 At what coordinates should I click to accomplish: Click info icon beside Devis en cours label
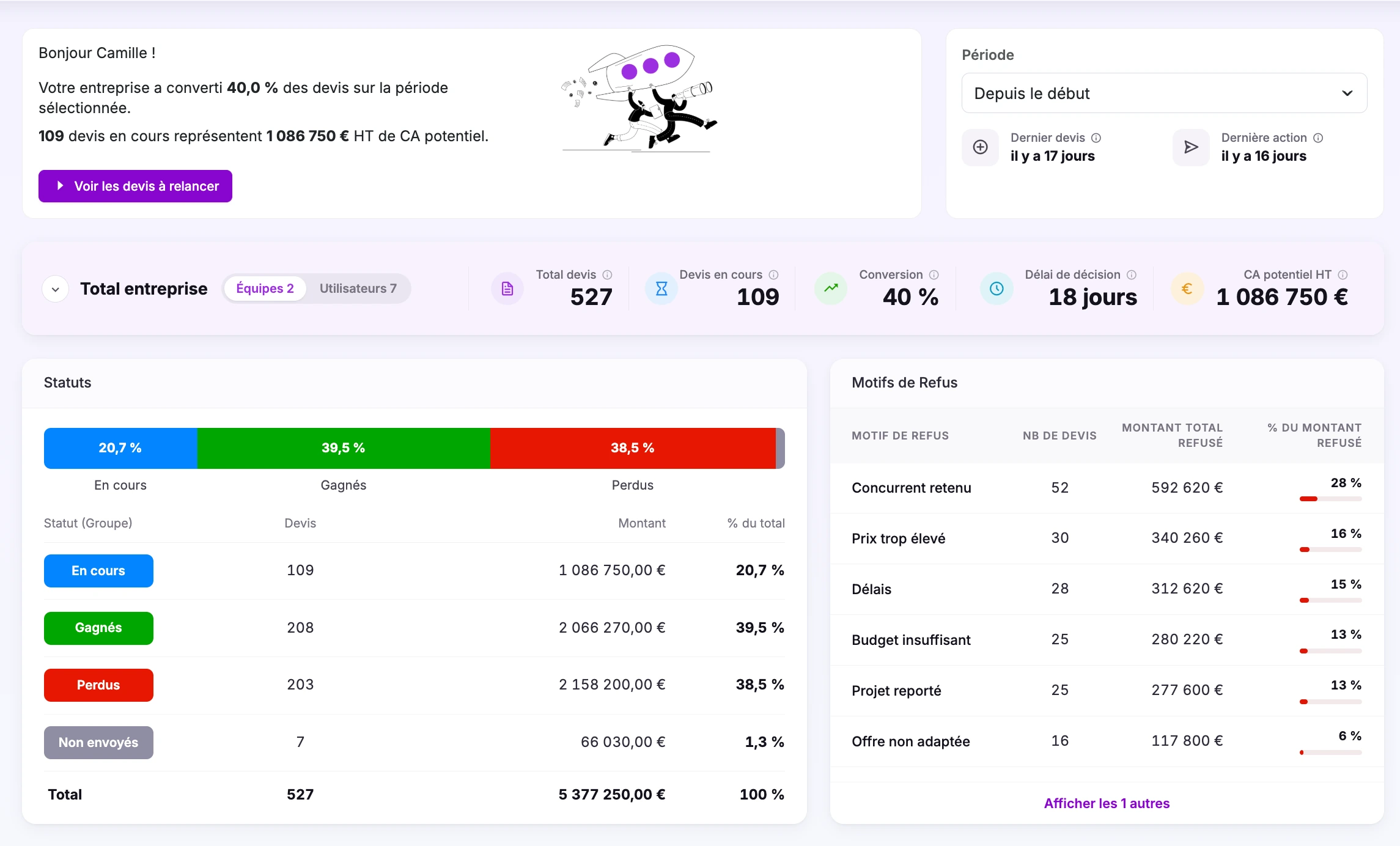pos(773,275)
